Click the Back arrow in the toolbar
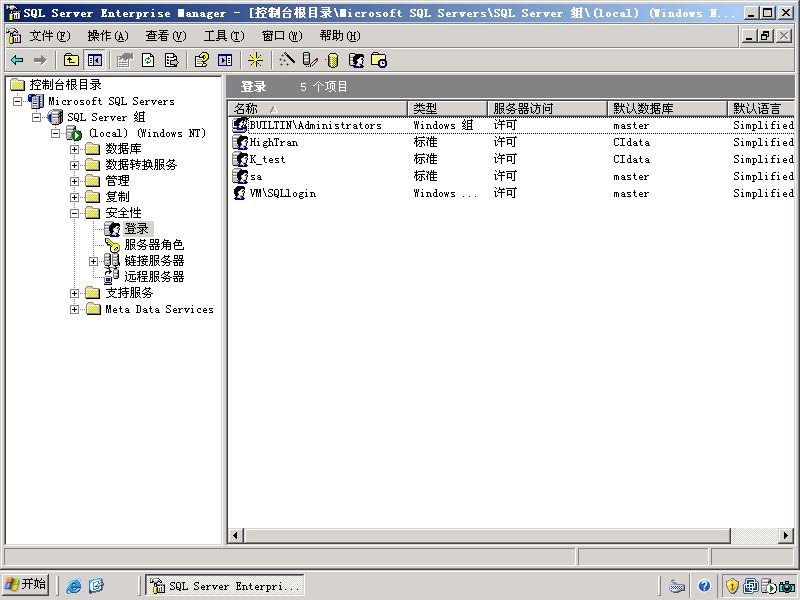 click(x=17, y=60)
